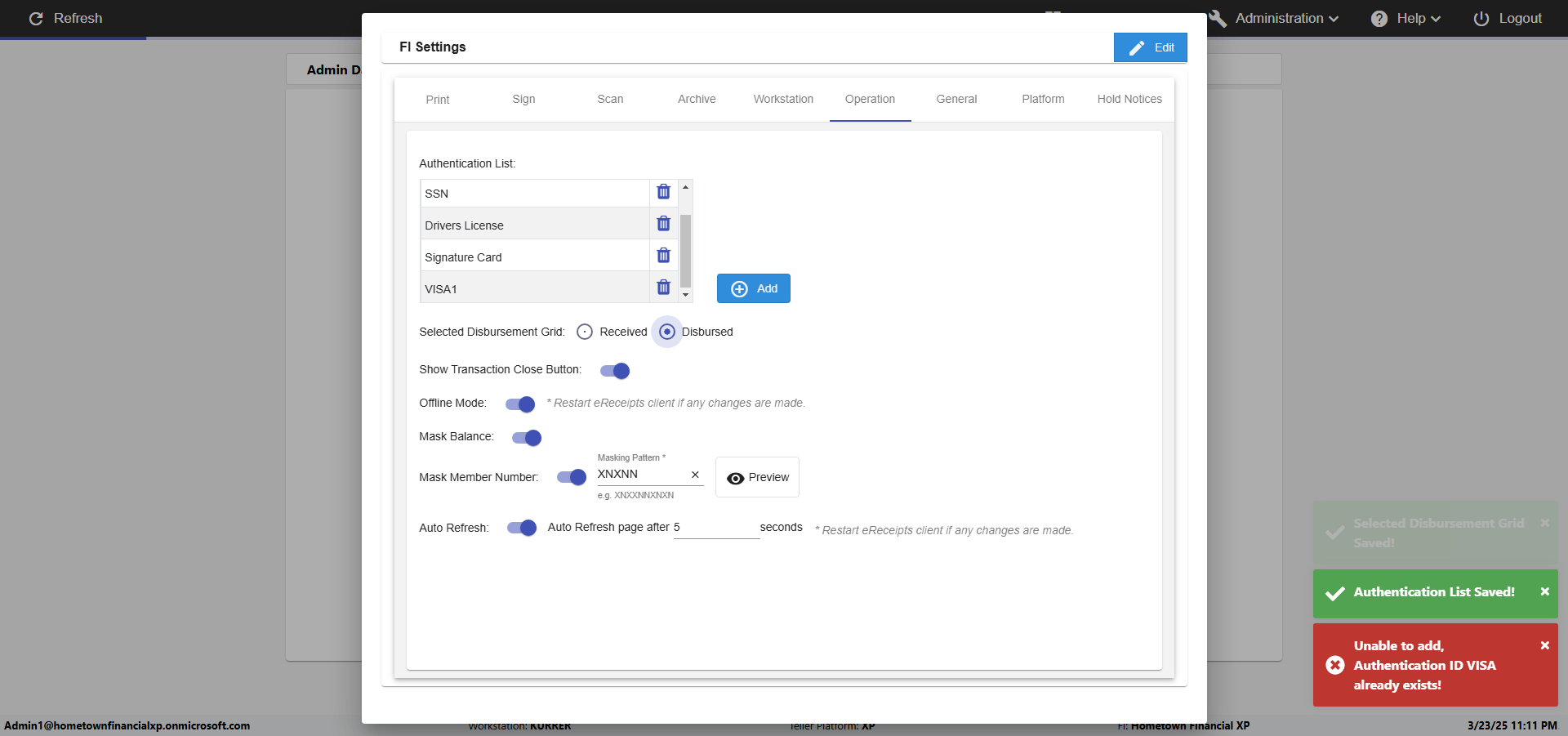Expand the Help dropdown menu
Screen dimensions: 1568x736
(x=1405, y=19)
